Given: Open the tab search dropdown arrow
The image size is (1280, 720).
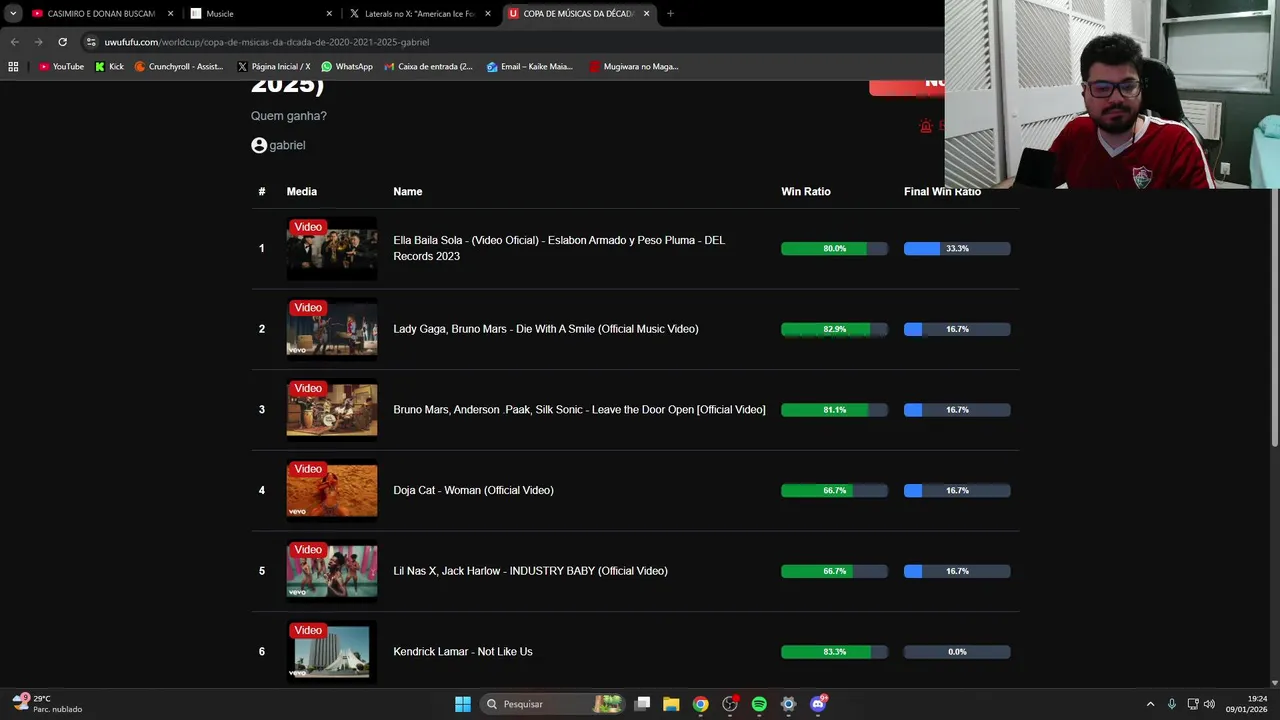Looking at the screenshot, I should [13, 14].
